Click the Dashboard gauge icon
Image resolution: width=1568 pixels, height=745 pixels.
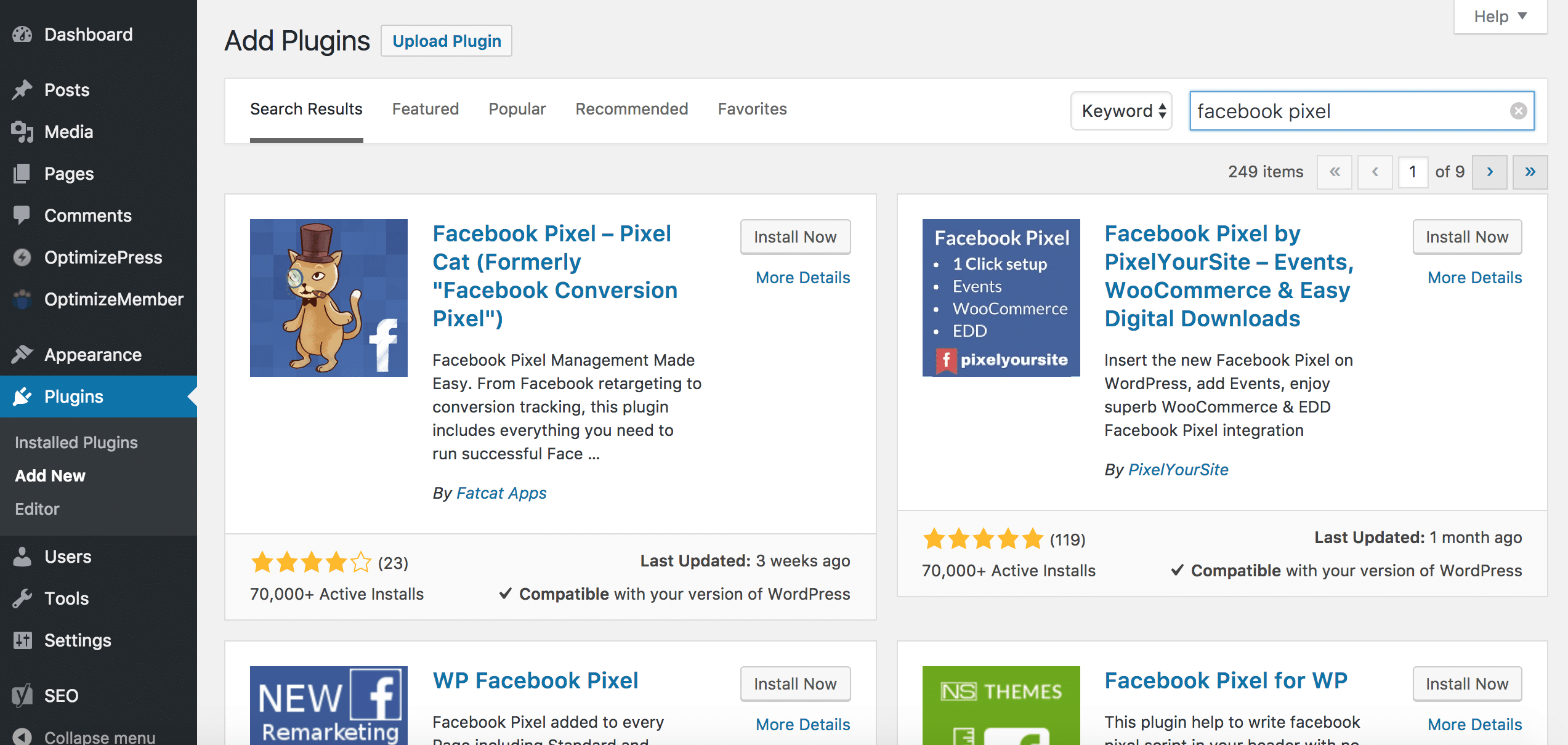click(x=22, y=34)
